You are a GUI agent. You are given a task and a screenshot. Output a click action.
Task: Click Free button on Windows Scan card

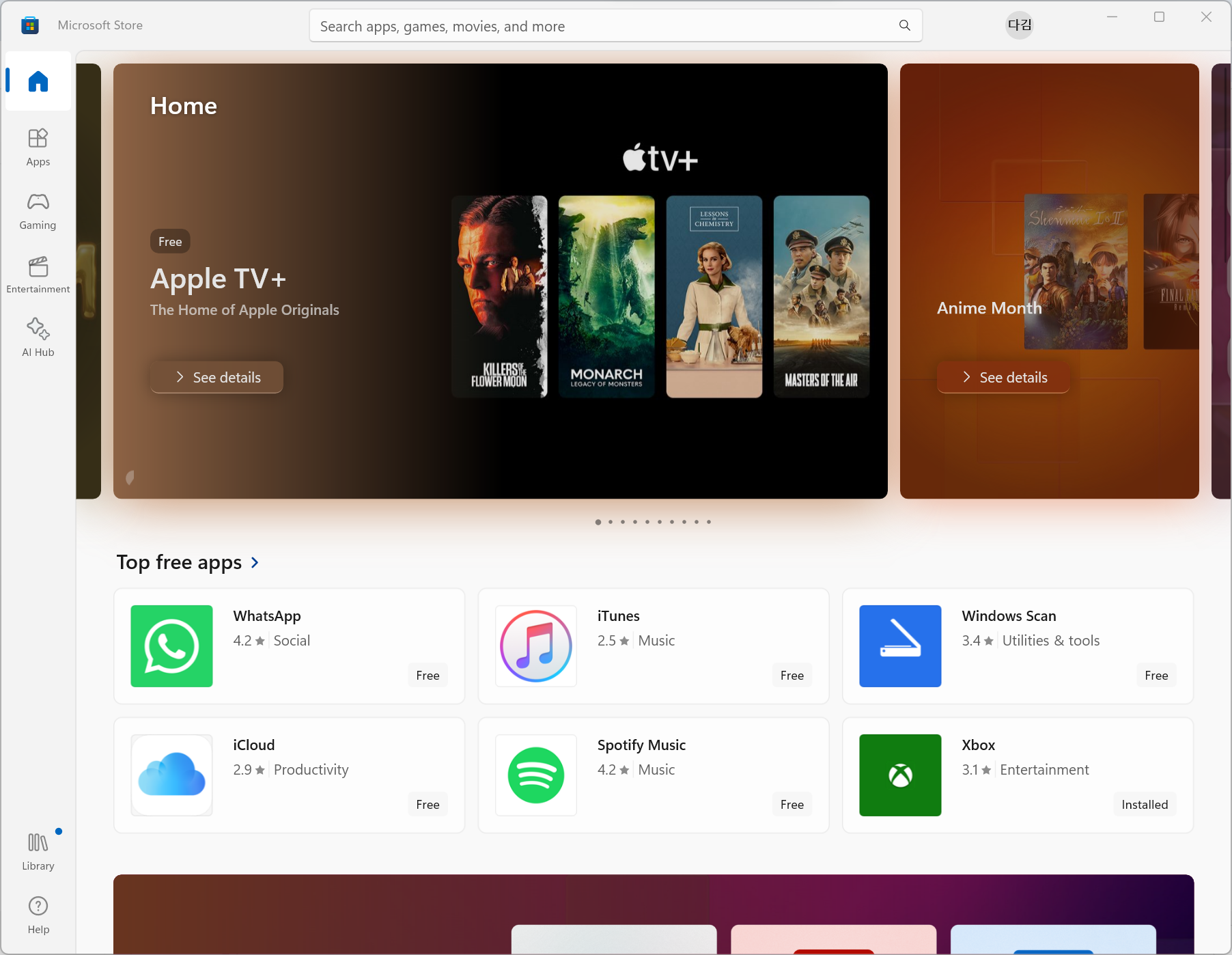point(1156,676)
